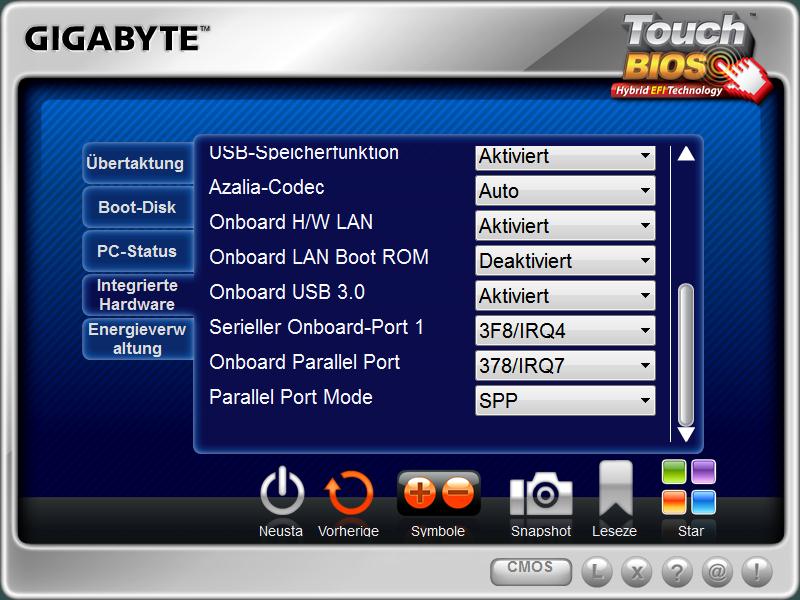Click the round X button

click(637, 571)
